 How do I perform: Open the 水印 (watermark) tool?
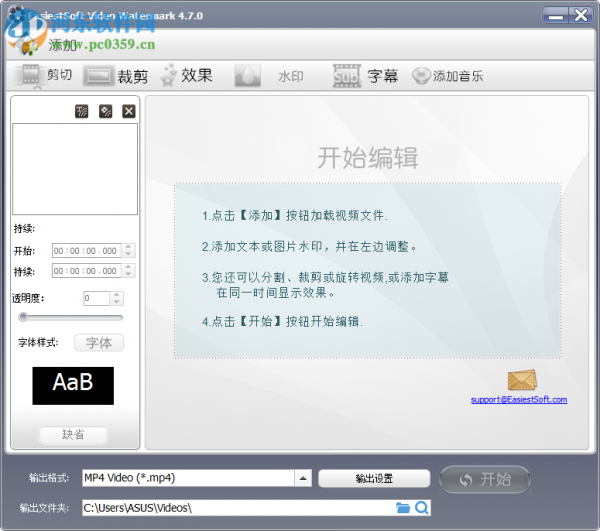coord(269,76)
